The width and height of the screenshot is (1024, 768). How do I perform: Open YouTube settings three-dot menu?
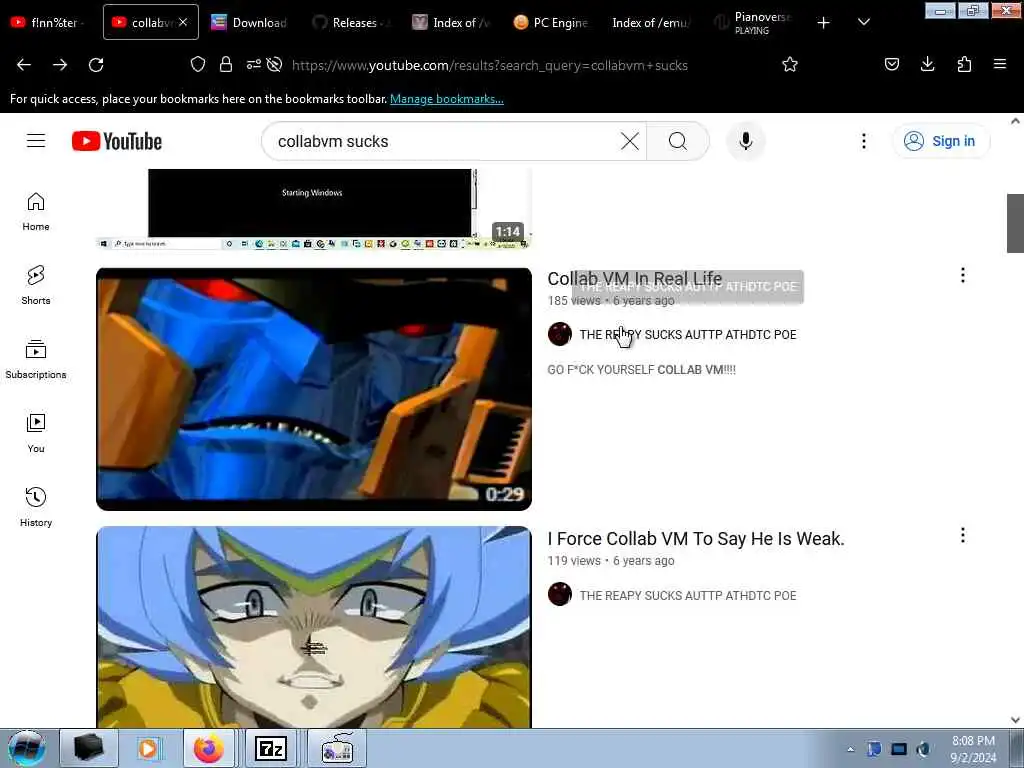(x=863, y=141)
